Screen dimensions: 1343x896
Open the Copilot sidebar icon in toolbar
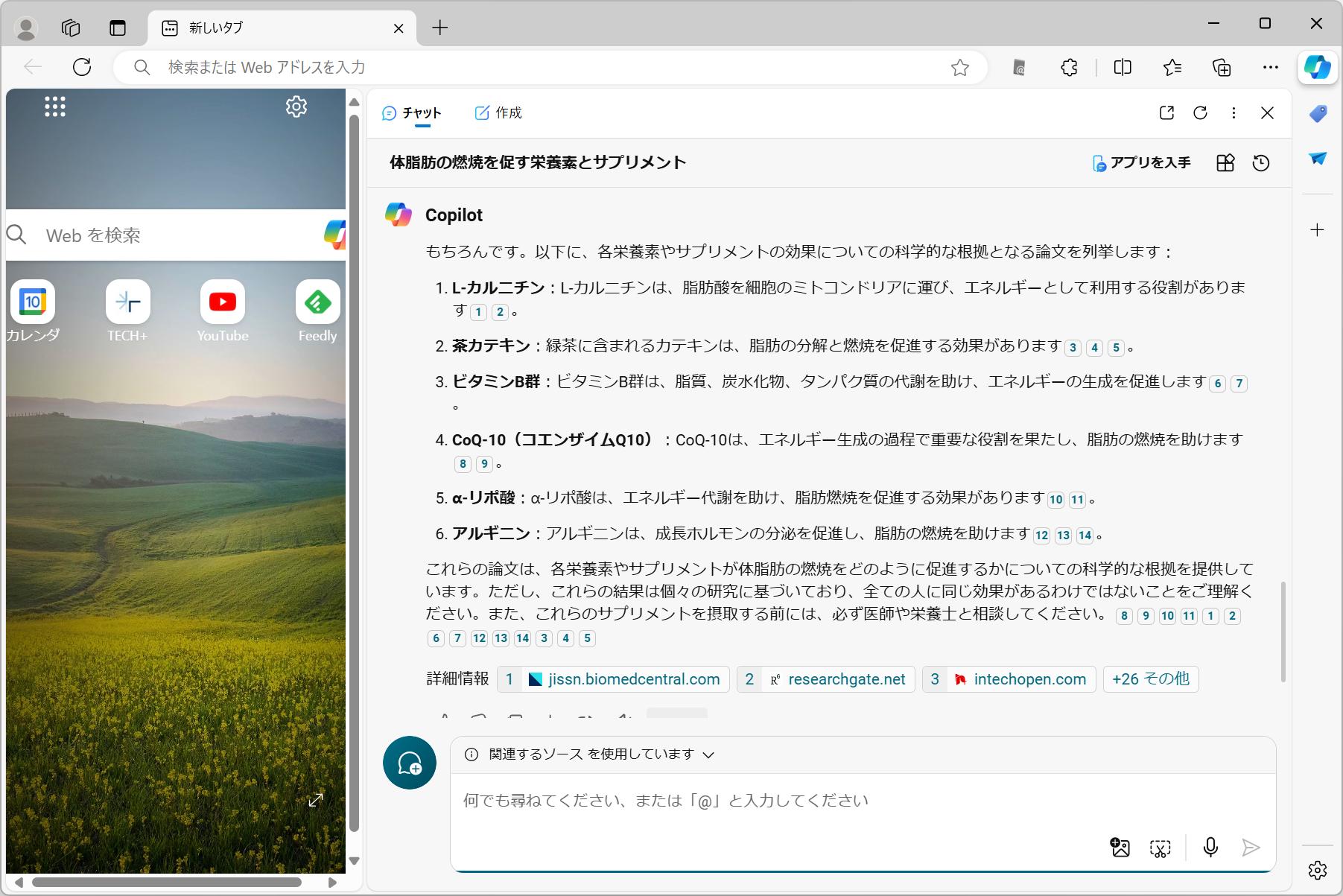tap(1317, 67)
